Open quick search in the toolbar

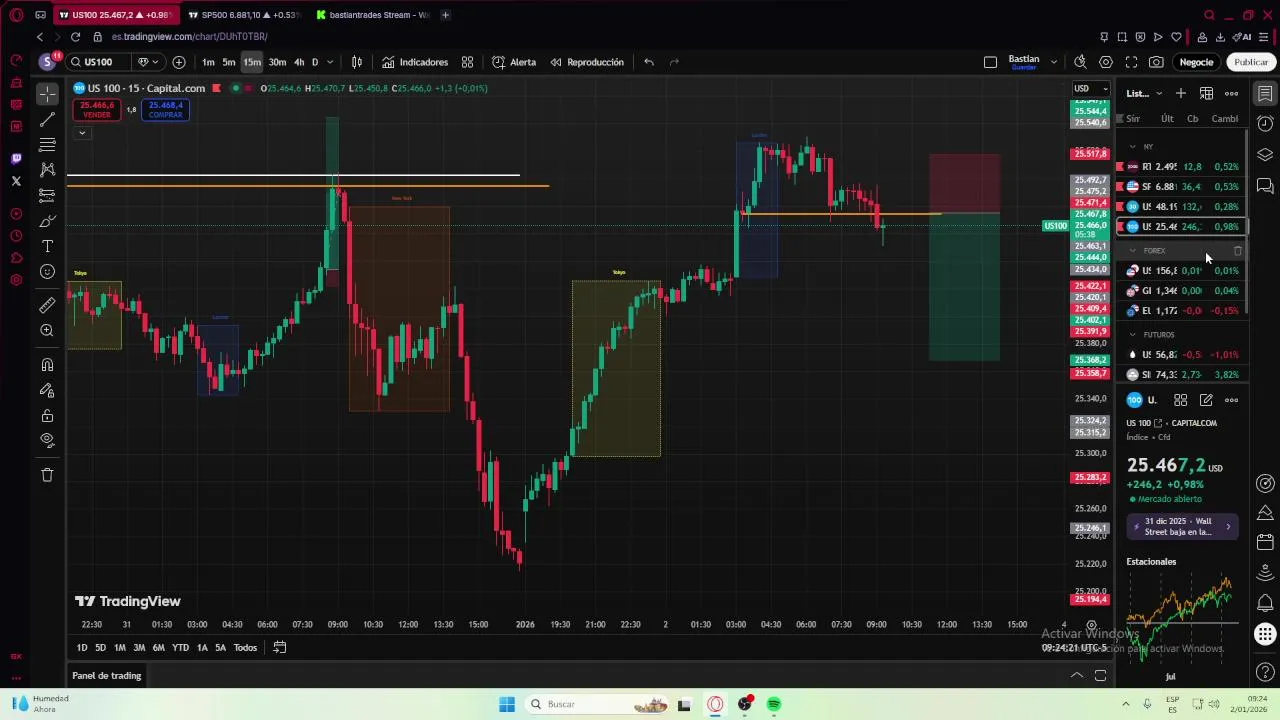[1080, 62]
